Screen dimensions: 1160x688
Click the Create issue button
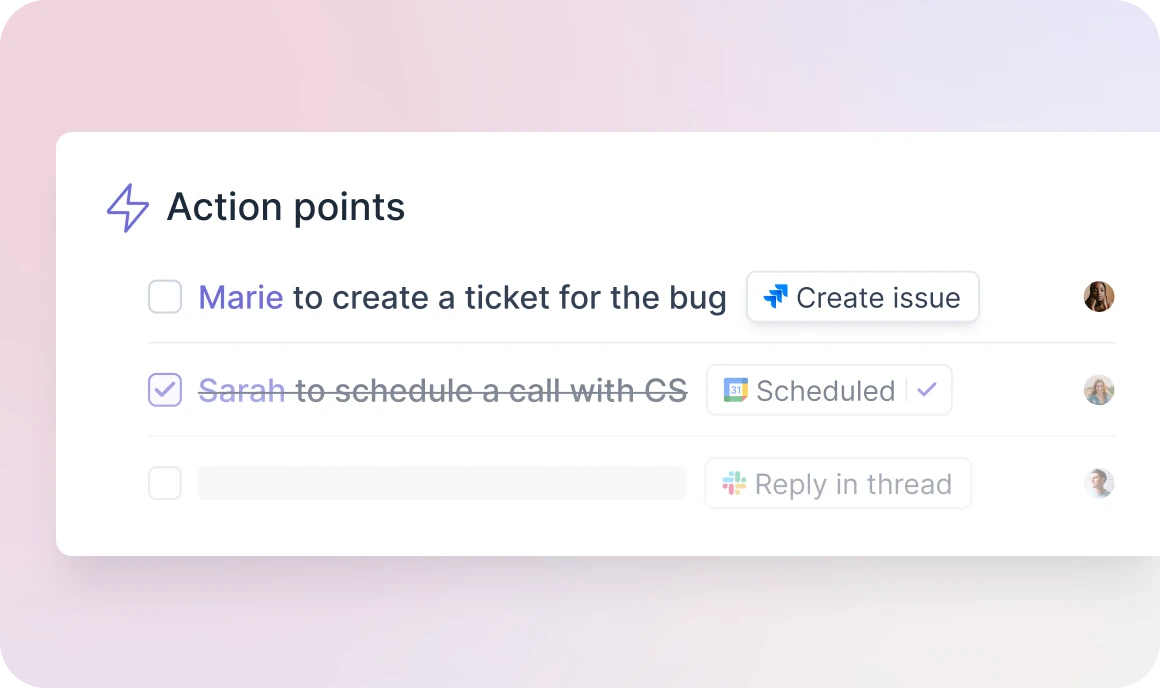[862, 296]
